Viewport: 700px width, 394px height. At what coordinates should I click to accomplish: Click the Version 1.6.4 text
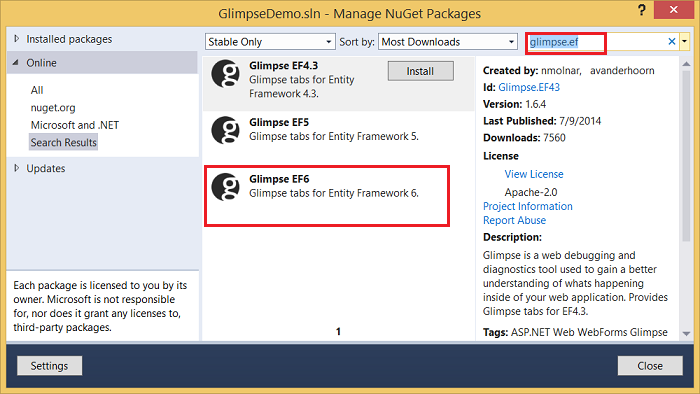[x=514, y=104]
